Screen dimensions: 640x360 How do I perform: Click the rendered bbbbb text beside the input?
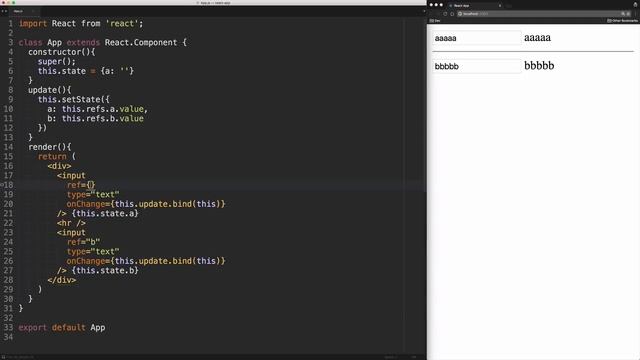pyautogui.click(x=539, y=65)
